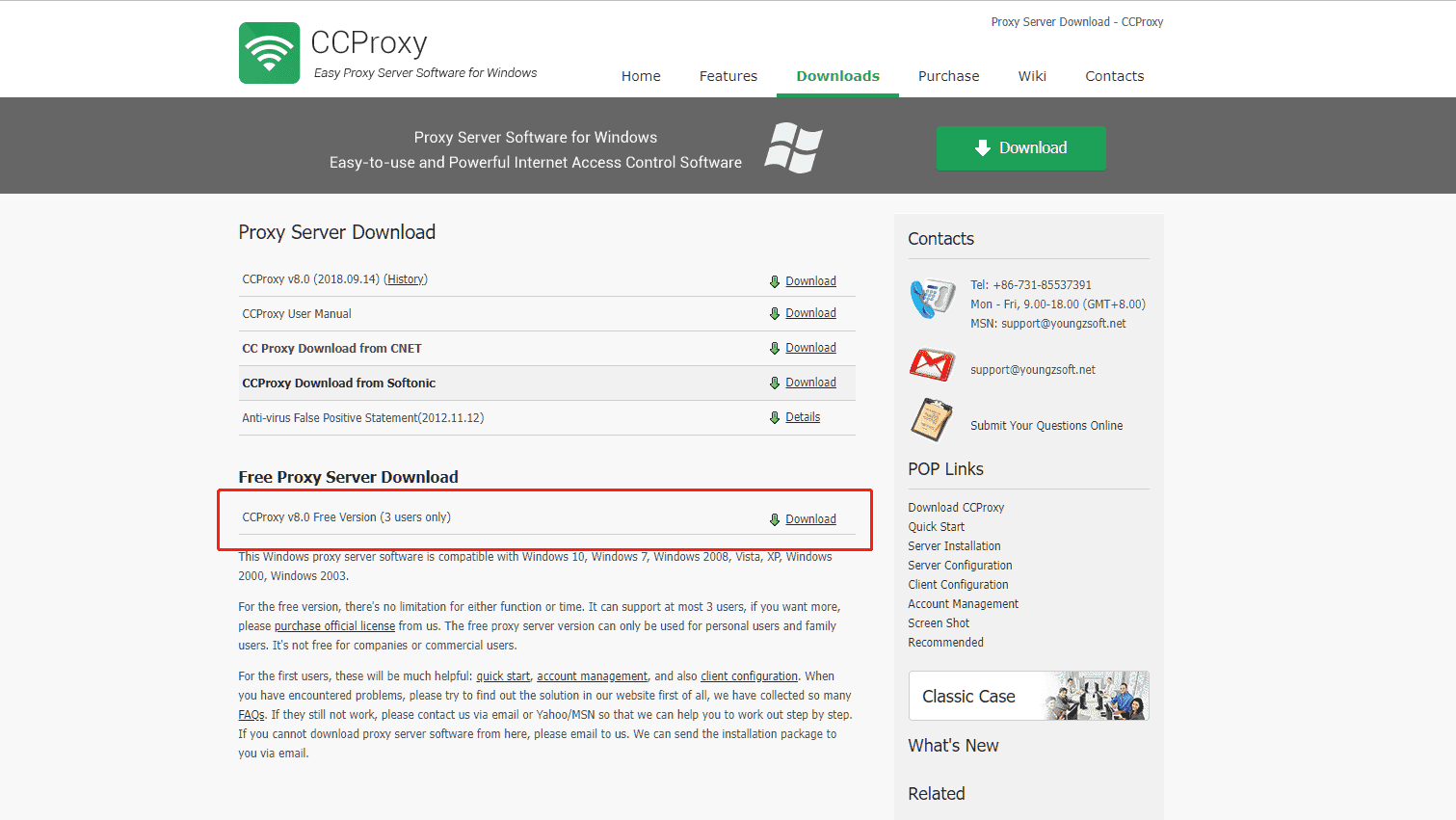Click the red mail envelope icon
This screenshot has width=1456, height=820.
[x=932, y=365]
